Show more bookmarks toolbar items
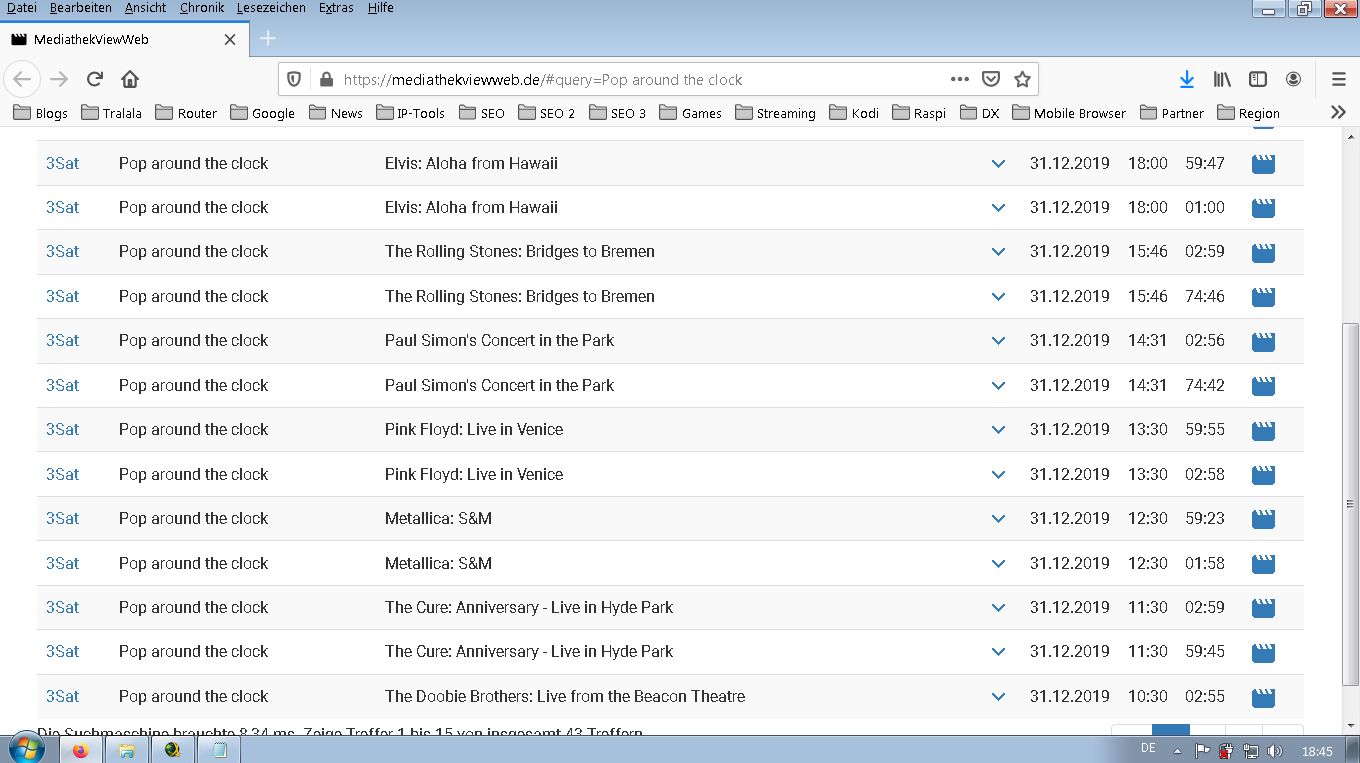 [x=1338, y=112]
